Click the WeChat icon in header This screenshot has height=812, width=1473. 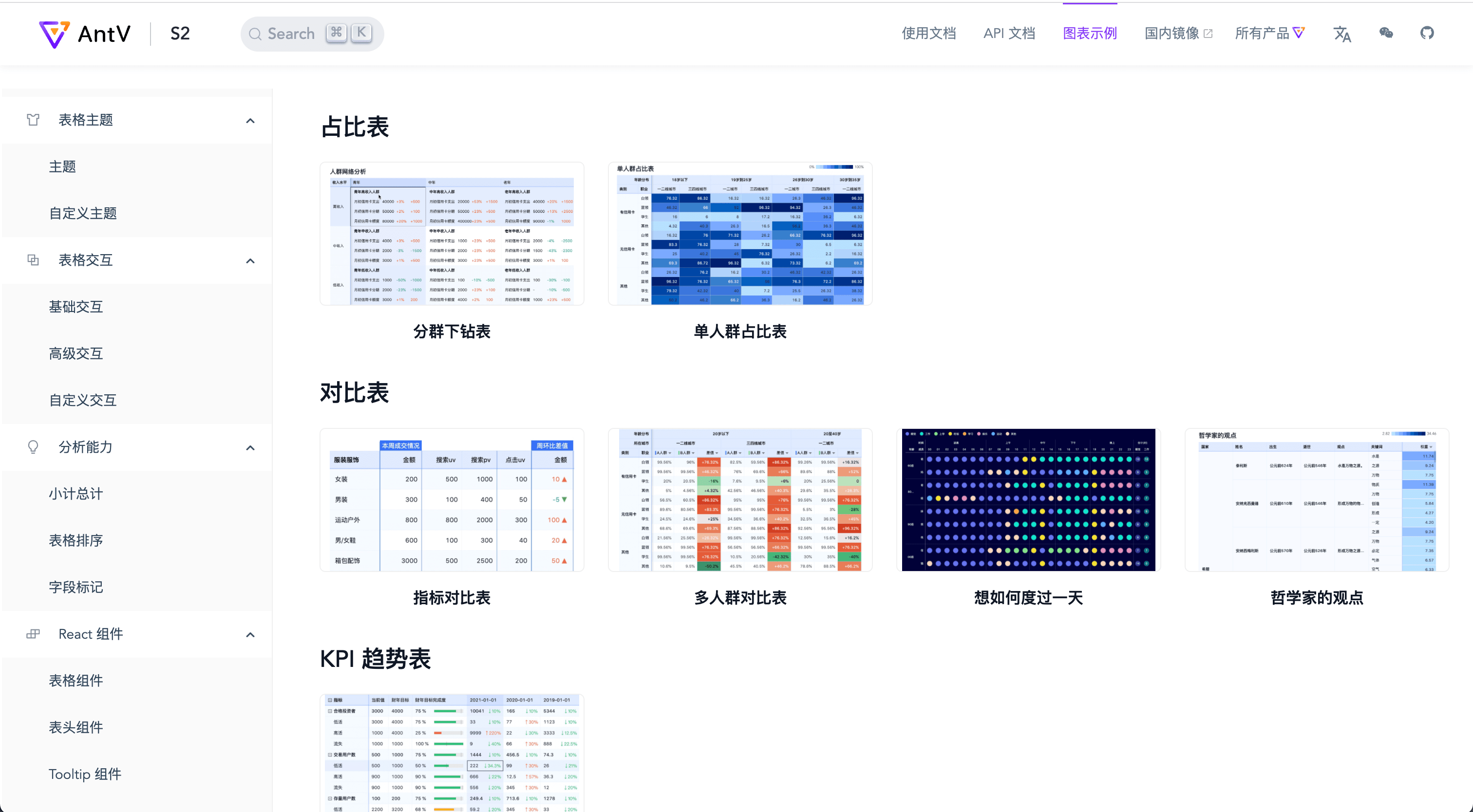click(x=1385, y=33)
